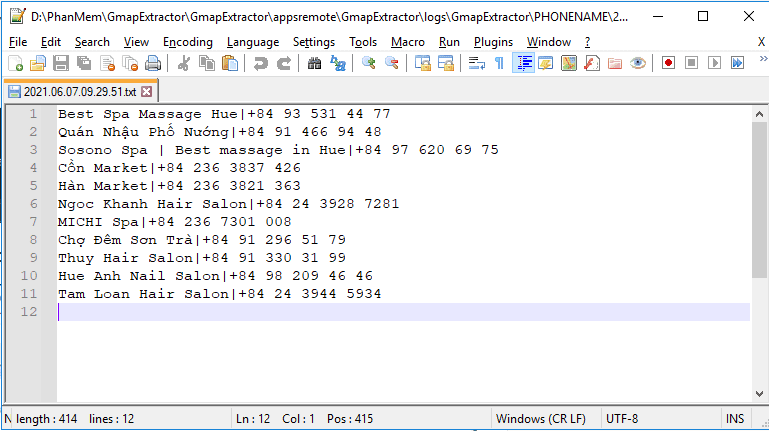
Task: Toggle the Indent Guide toolbar button
Action: point(523,63)
